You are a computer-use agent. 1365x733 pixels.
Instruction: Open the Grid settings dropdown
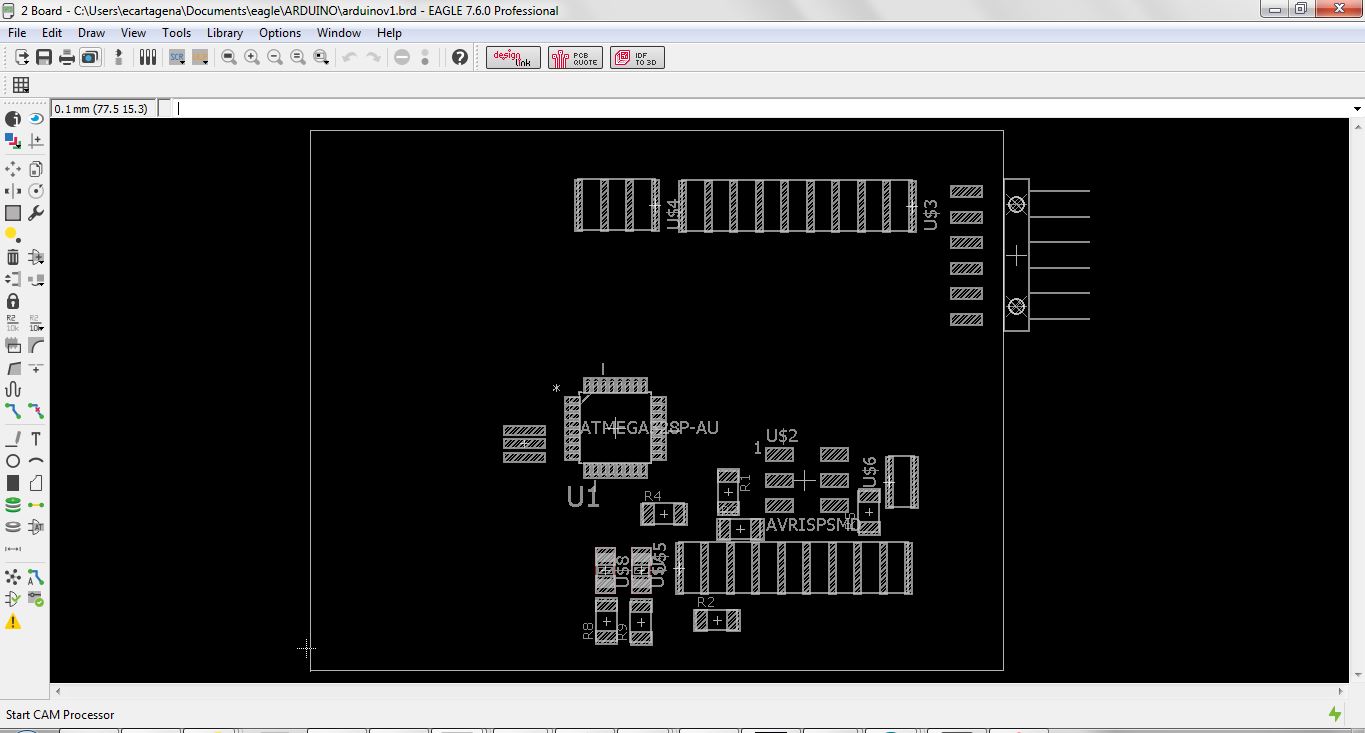point(21,85)
